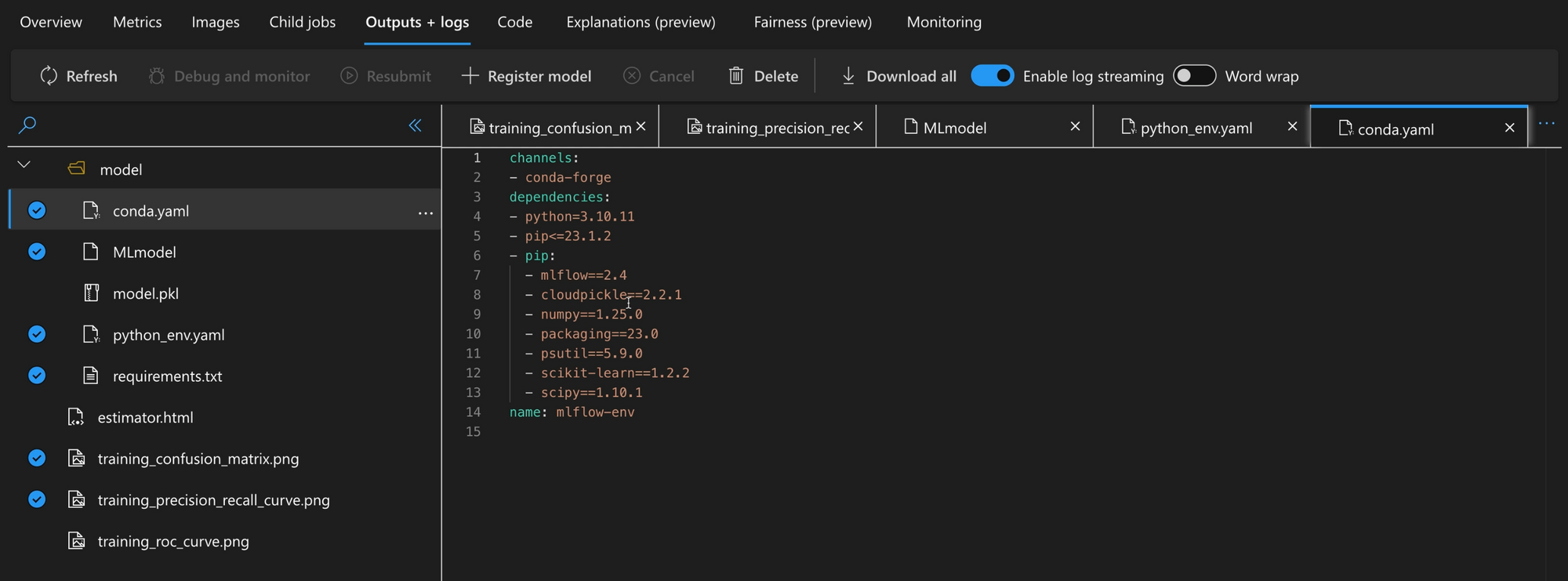This screenshot has height=581, width=1568.
Task: Disable the Enable log streaming toggle
Action: click(993, 75)
